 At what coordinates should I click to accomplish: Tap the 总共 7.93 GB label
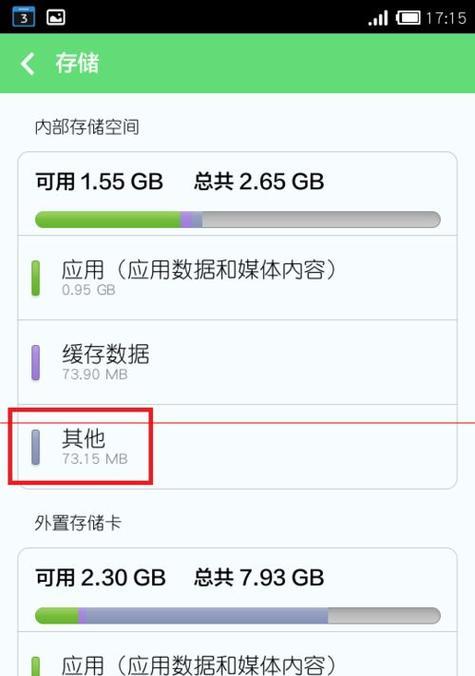[x=259, y=577]
